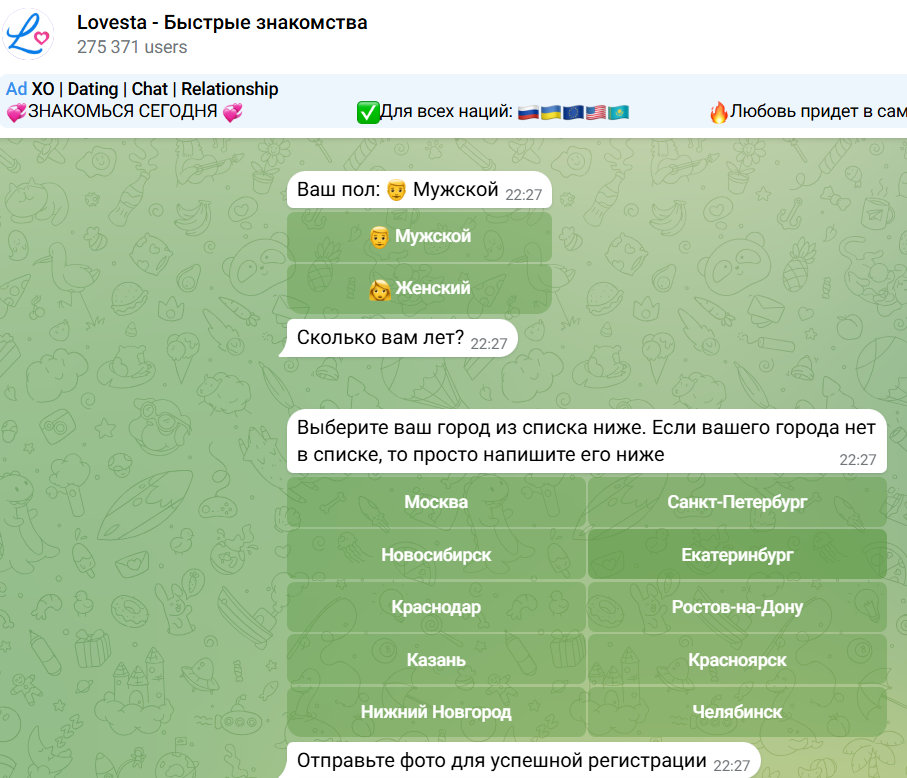Click the Сколько вам лет? message bubble
Viewport: 907px width, 778px height.
[x=400, y=339]
